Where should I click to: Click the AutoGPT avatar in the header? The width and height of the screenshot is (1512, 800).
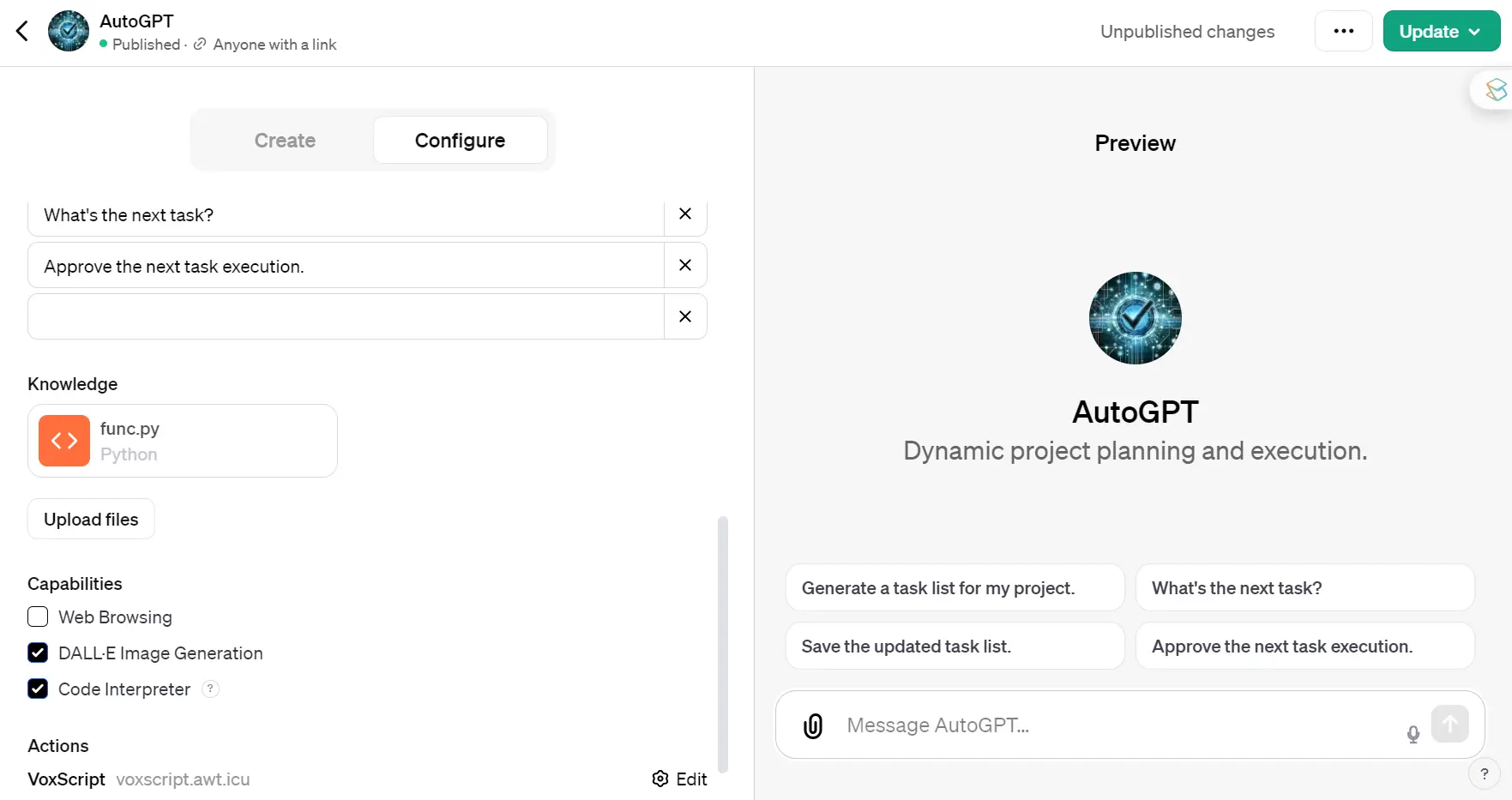(x=69, y=32)
